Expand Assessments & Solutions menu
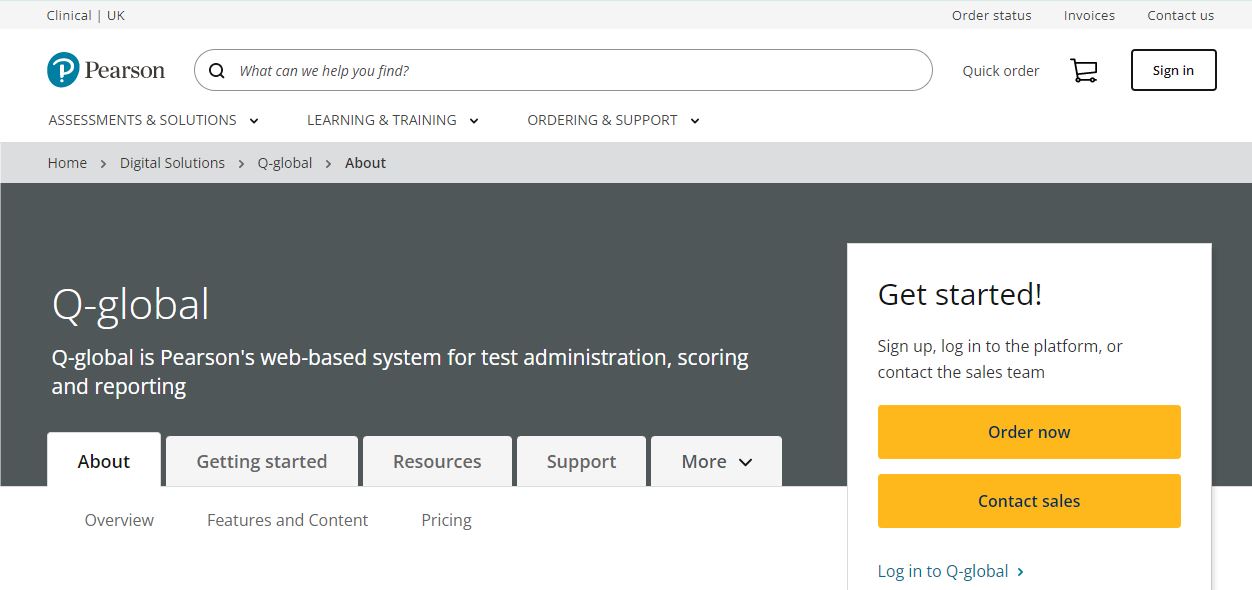The height and width of the screenshot is (590, 1252). 154,120
